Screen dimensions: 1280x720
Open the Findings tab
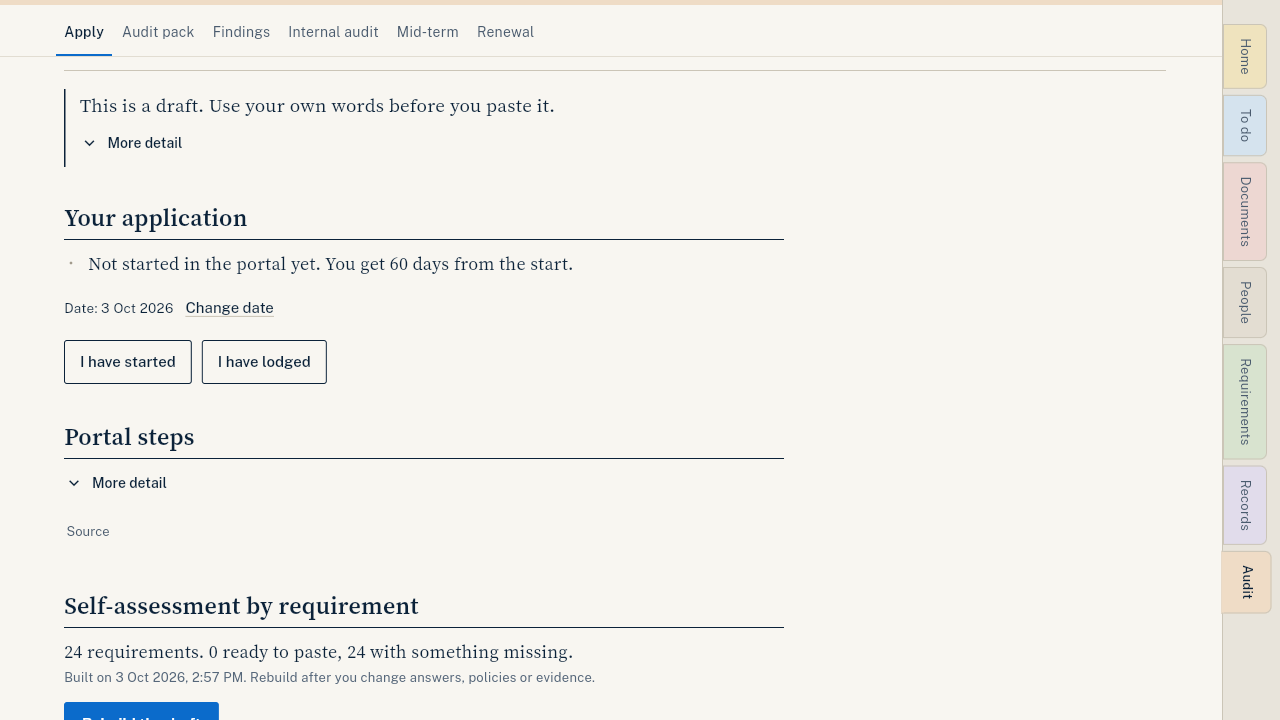pyautogui.click(x=241, y=32)
